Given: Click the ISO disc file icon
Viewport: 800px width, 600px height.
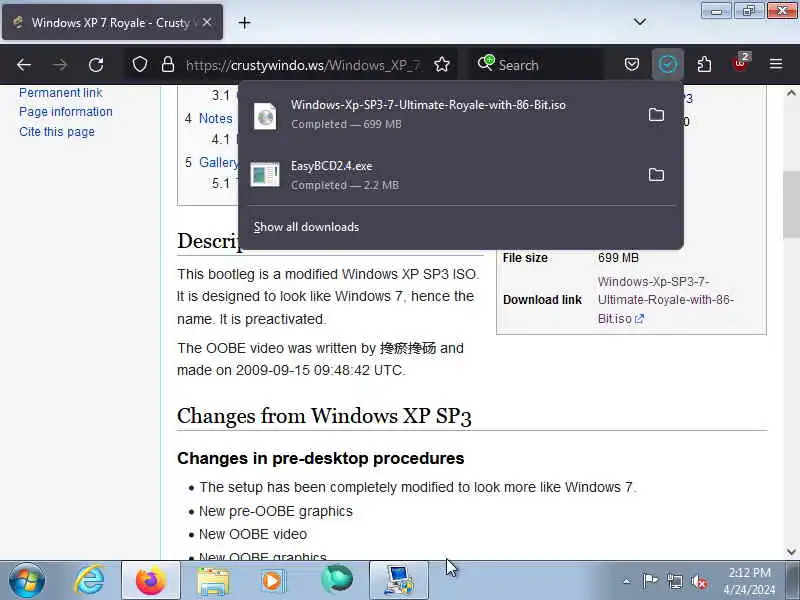Looking at the screenshot, I should coord(265,116).
